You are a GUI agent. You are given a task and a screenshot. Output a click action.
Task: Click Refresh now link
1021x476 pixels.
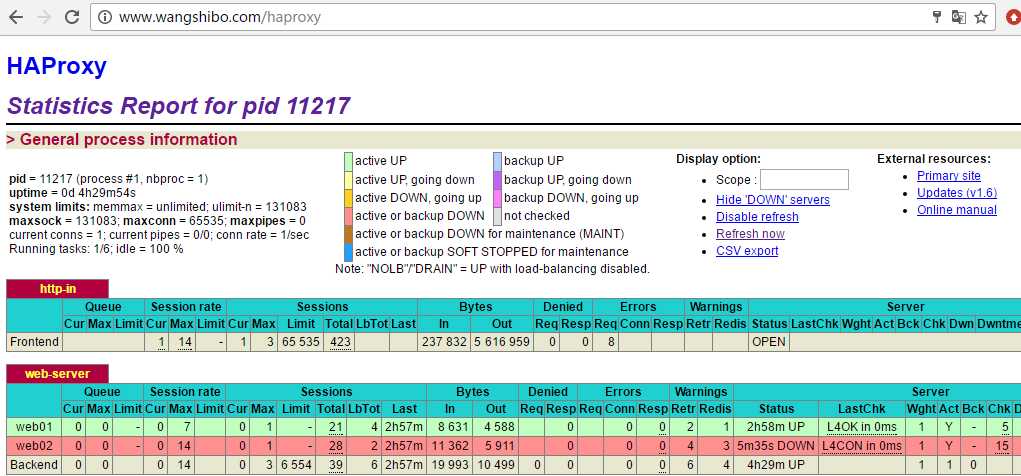750,234
